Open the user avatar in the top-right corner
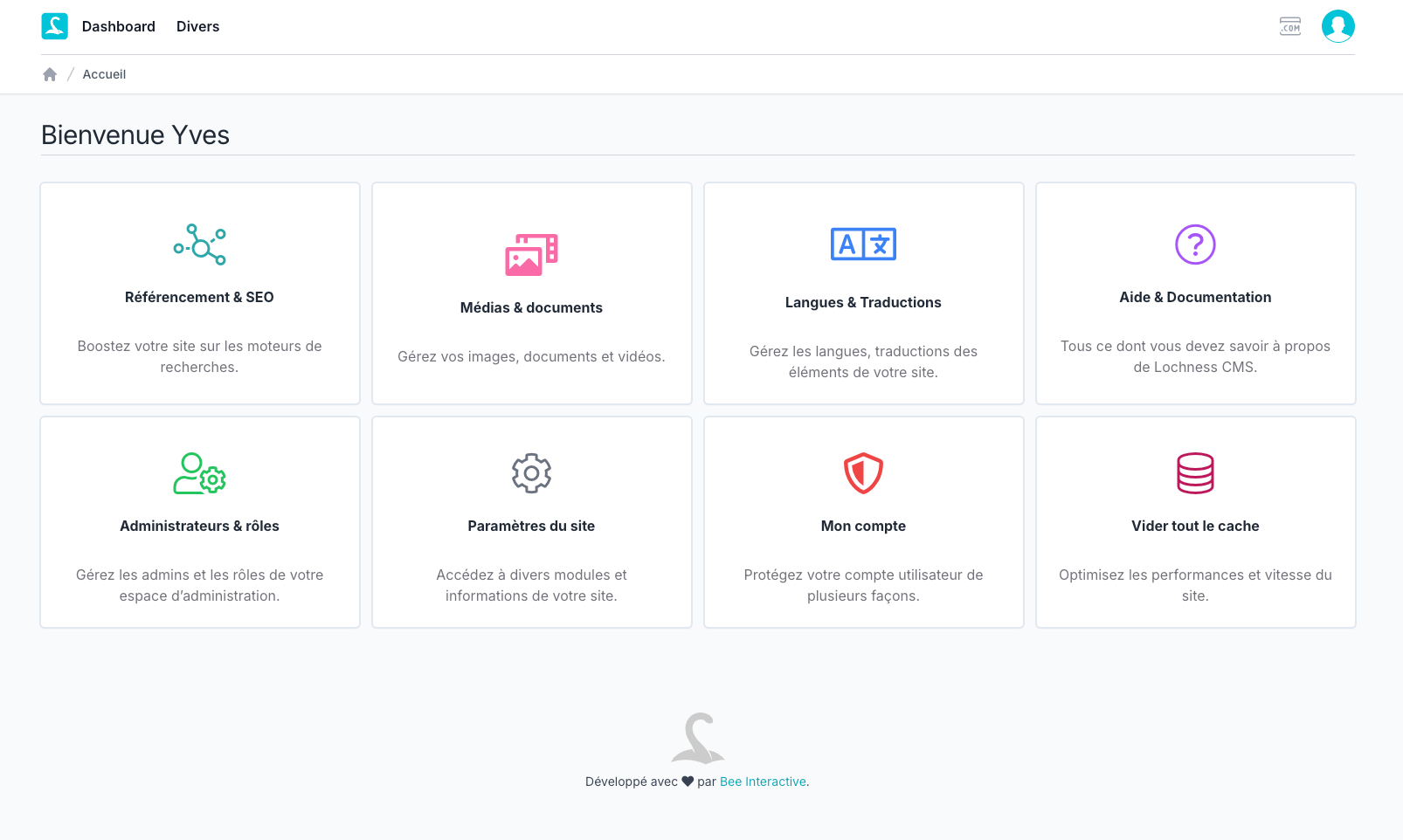This screenshot has width=1403, height=840. point(1337,26)
